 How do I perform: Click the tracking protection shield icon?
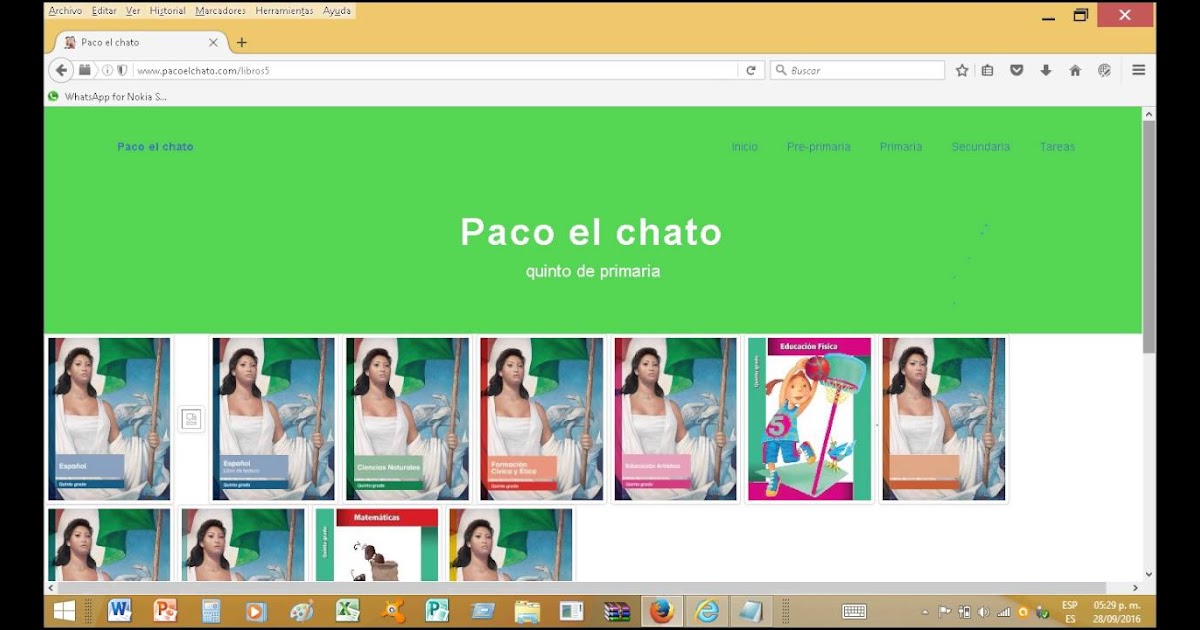coord(122,70)
